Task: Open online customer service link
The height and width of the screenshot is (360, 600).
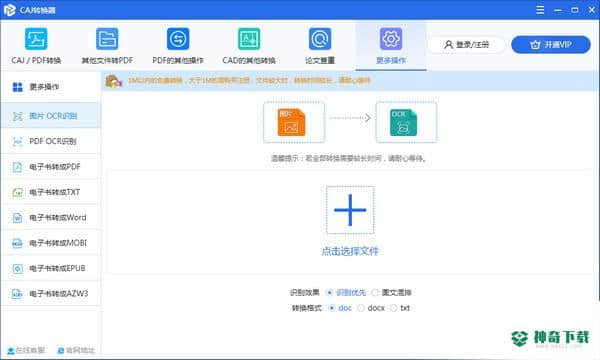Action: click(26, 350)
